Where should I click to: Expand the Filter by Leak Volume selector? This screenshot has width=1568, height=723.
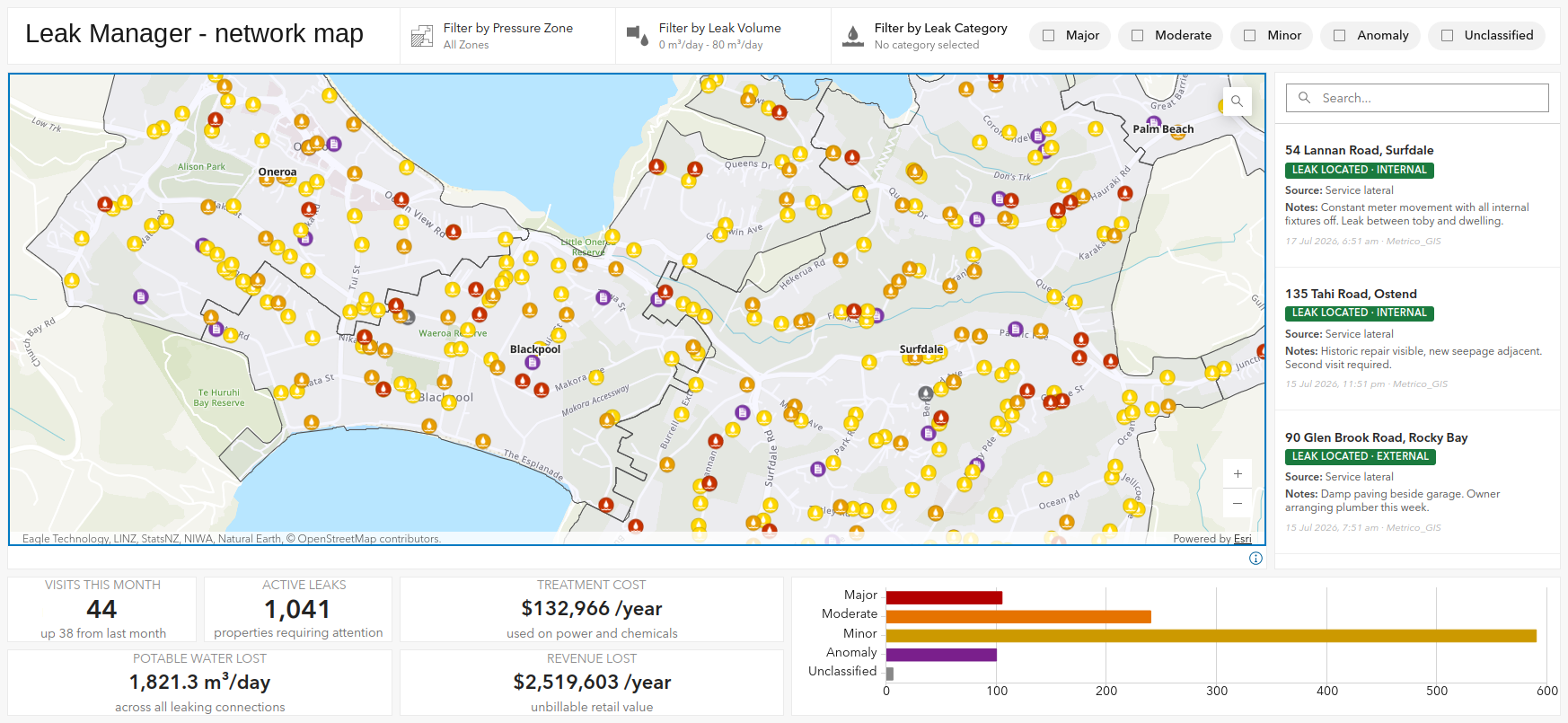click(x=724, y=36)
